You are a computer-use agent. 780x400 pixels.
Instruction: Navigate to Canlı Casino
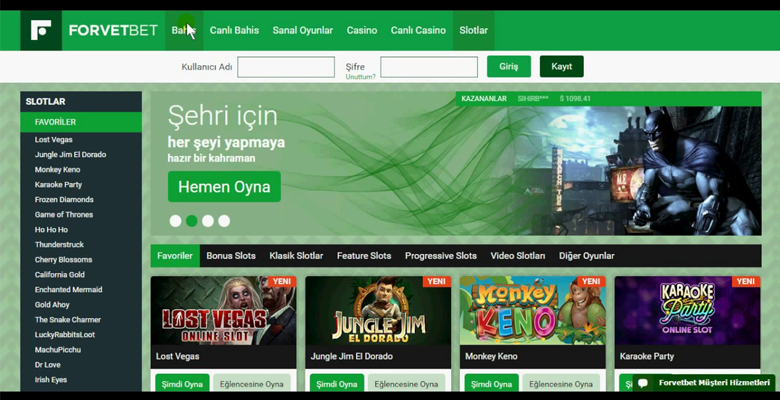418,30
